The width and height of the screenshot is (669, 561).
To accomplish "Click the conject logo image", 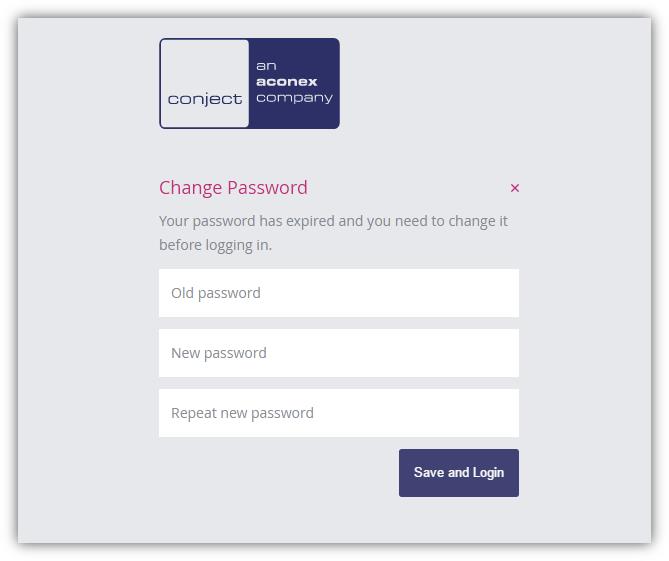I will pyautogui.click(x=249, y=84).
